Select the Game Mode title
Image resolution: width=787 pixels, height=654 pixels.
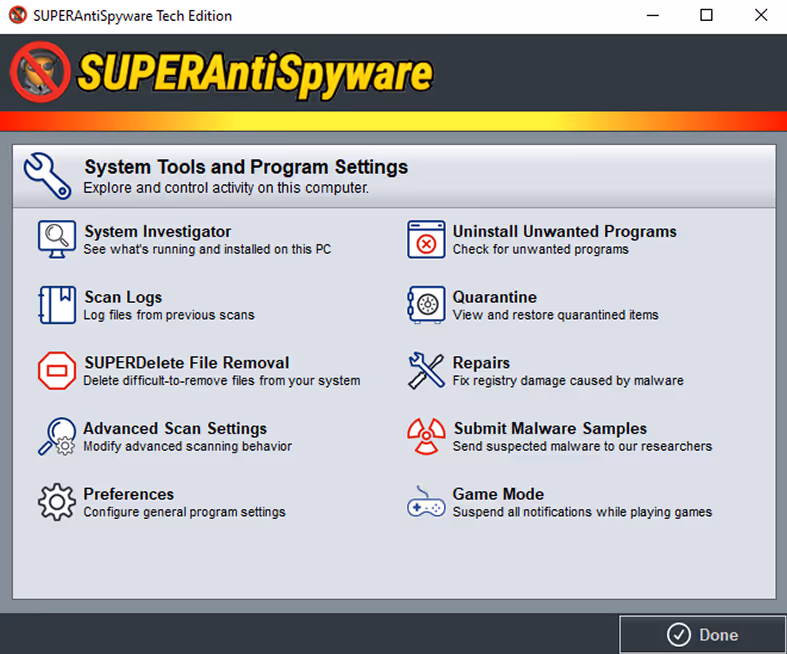point(498,494)
